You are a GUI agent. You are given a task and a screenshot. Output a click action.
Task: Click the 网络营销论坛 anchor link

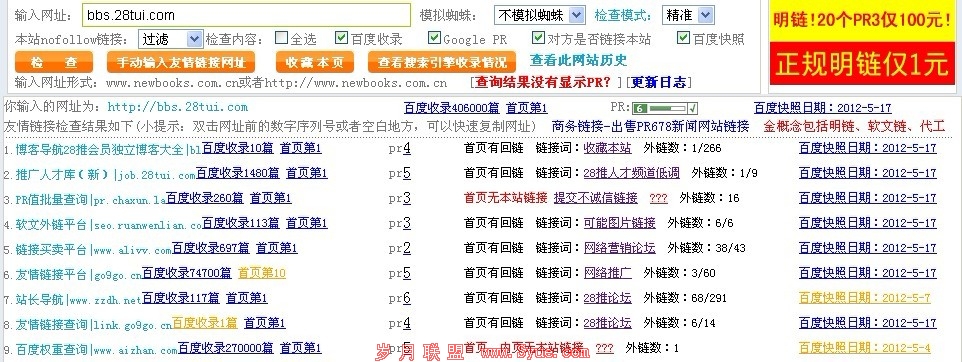[x=620, y=248]
